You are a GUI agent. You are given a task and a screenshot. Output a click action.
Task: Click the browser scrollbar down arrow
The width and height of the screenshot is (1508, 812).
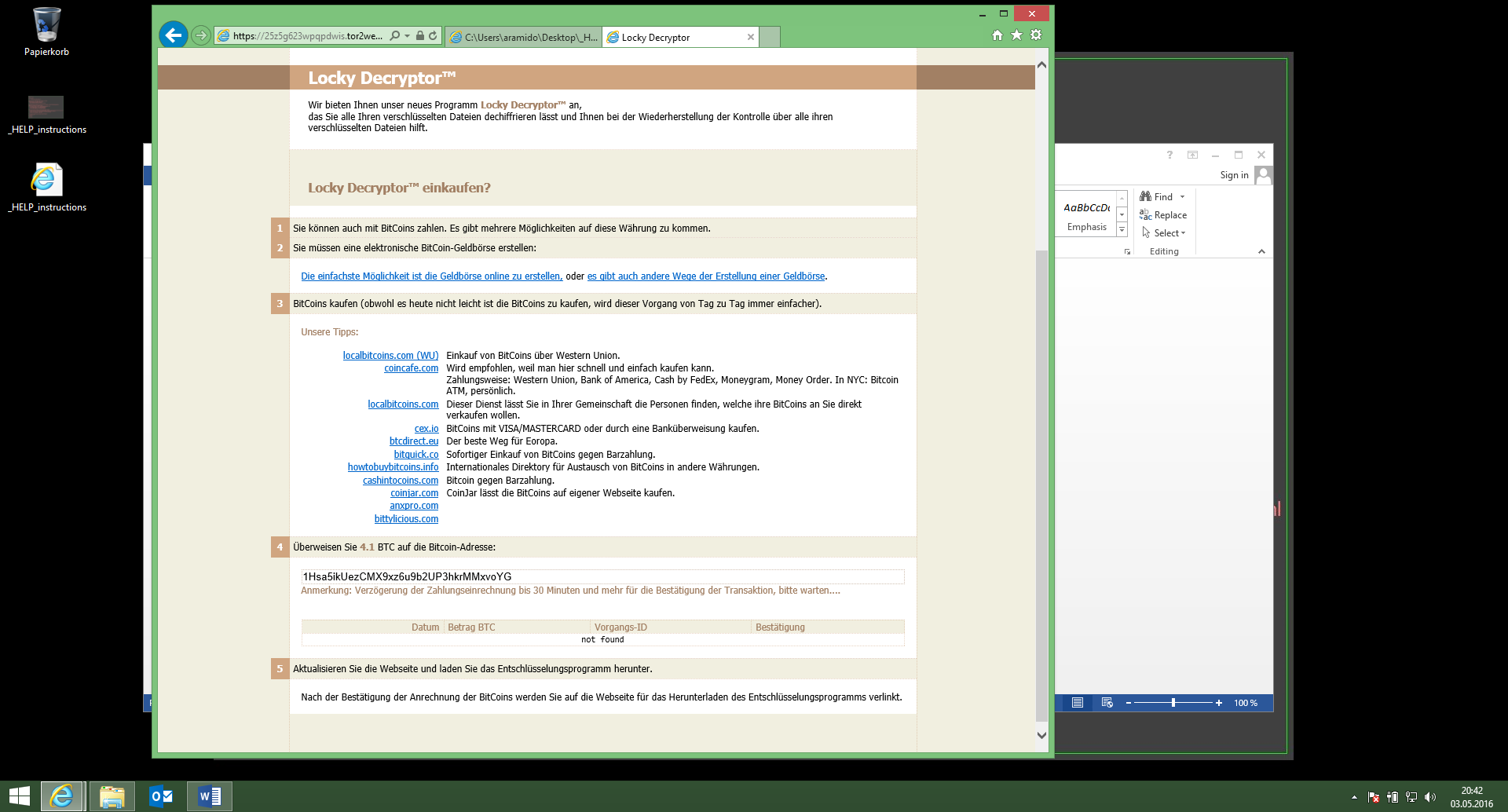(1041, 736)
